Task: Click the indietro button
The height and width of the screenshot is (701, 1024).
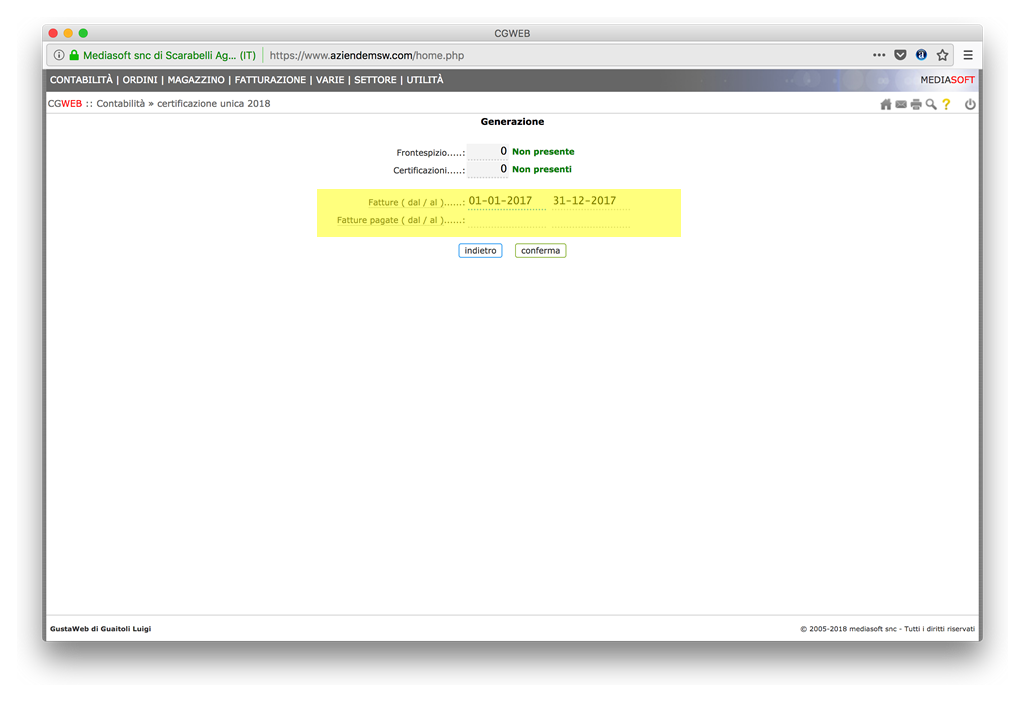Action: click(x=480, y=251)
